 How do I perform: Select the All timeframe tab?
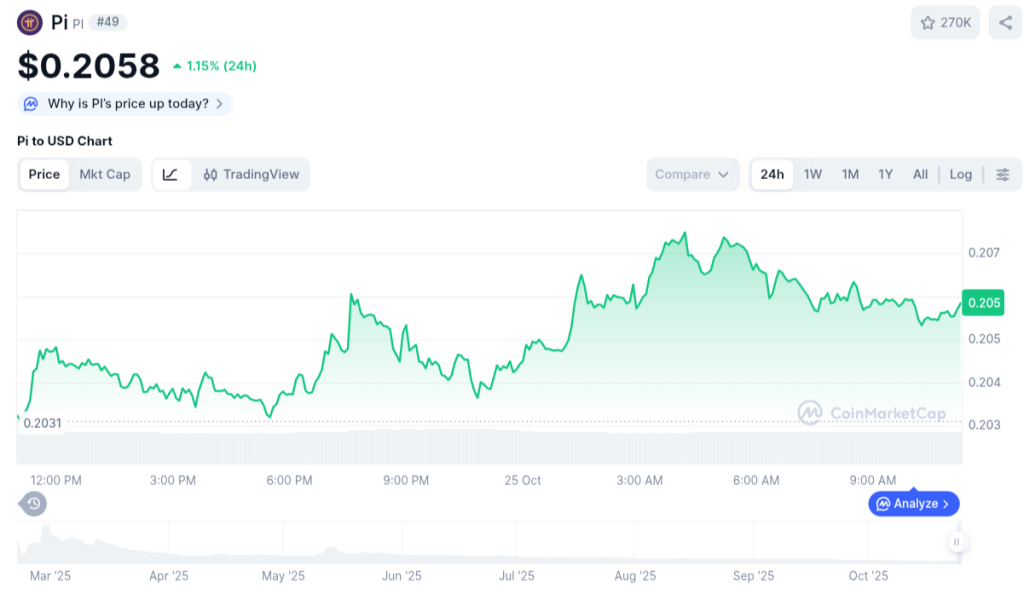[920, 174]
